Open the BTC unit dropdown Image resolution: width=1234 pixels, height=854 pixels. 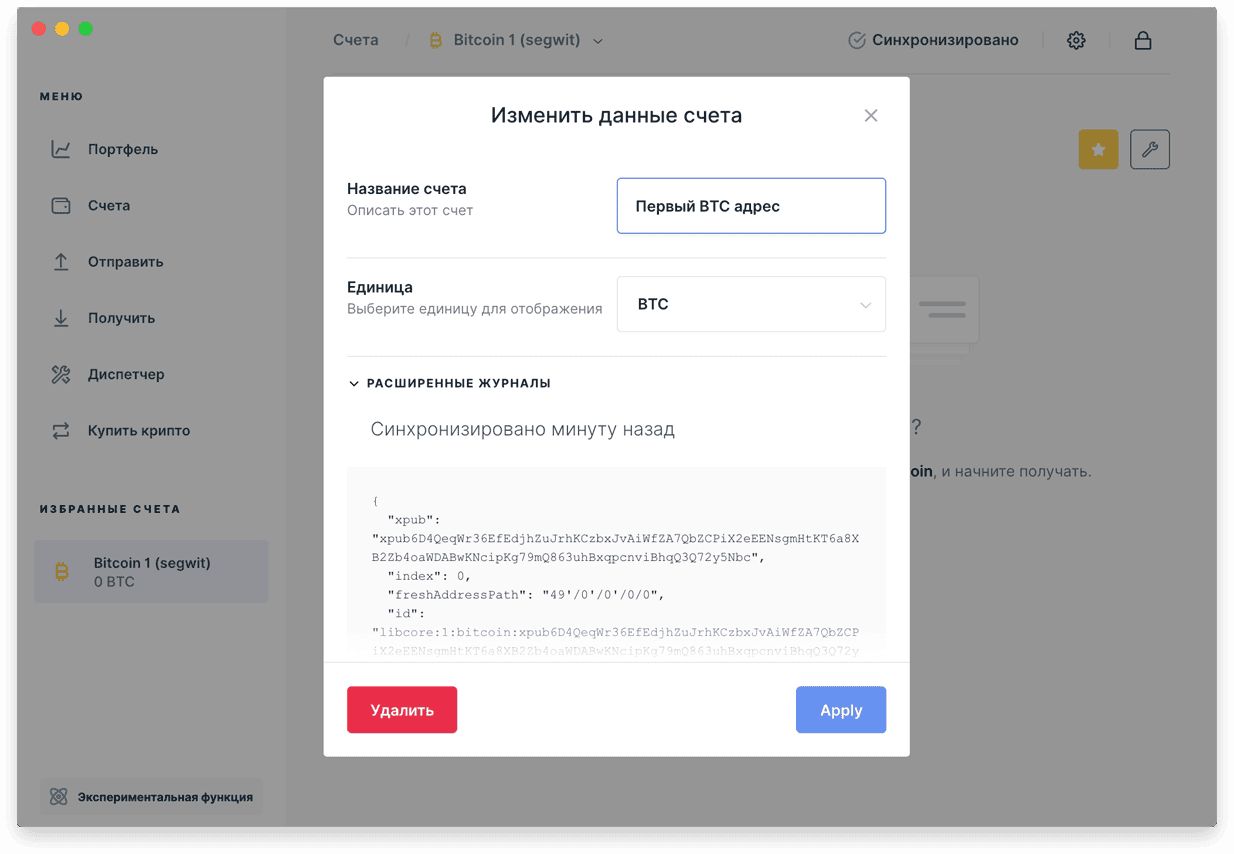click(x=751, y=304)
